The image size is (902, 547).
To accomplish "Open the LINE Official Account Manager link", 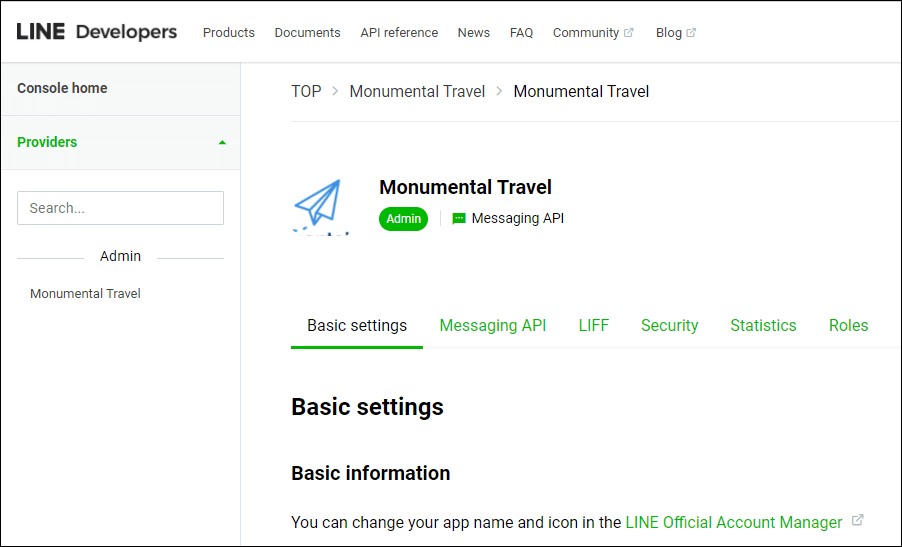I will [x=733, y=522].
